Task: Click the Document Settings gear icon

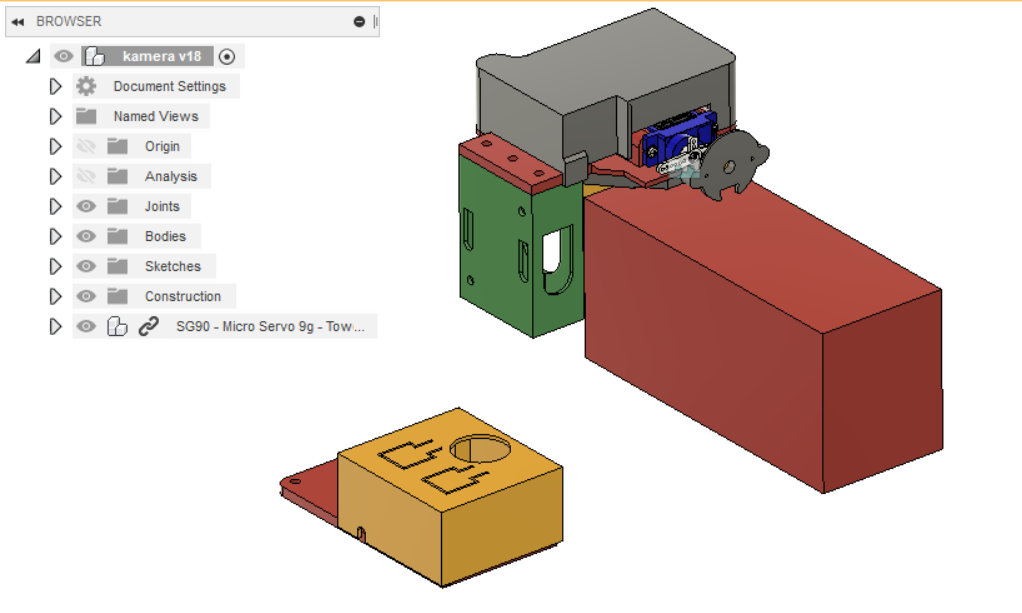Action: click(x=86, y=86)
